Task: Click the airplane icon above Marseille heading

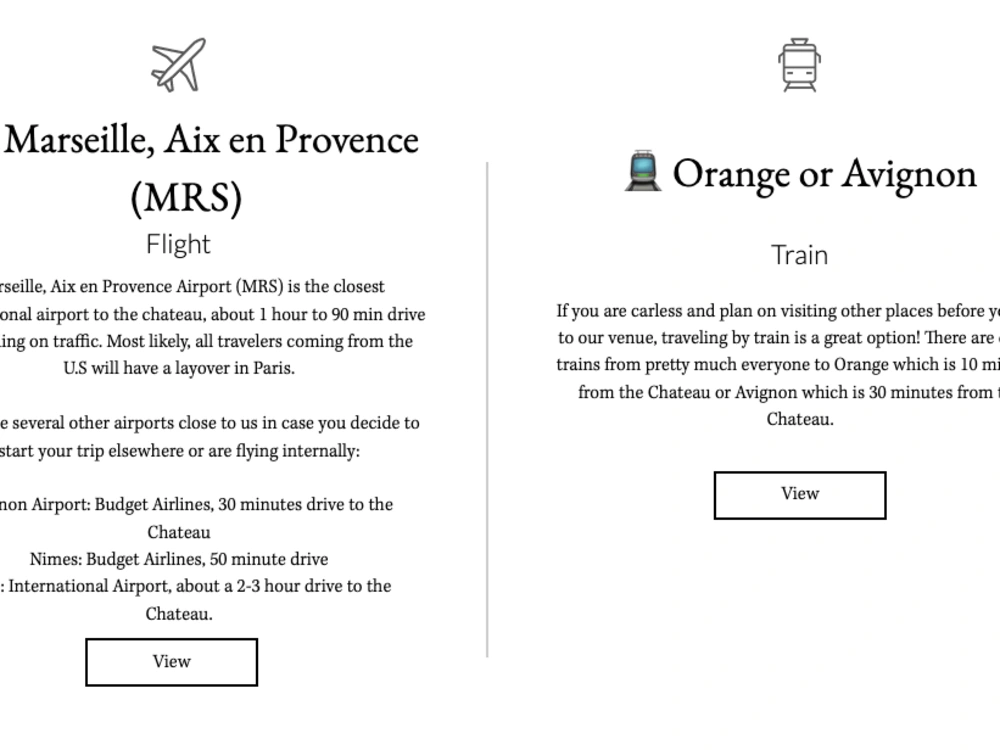Action: coord(179,64)
